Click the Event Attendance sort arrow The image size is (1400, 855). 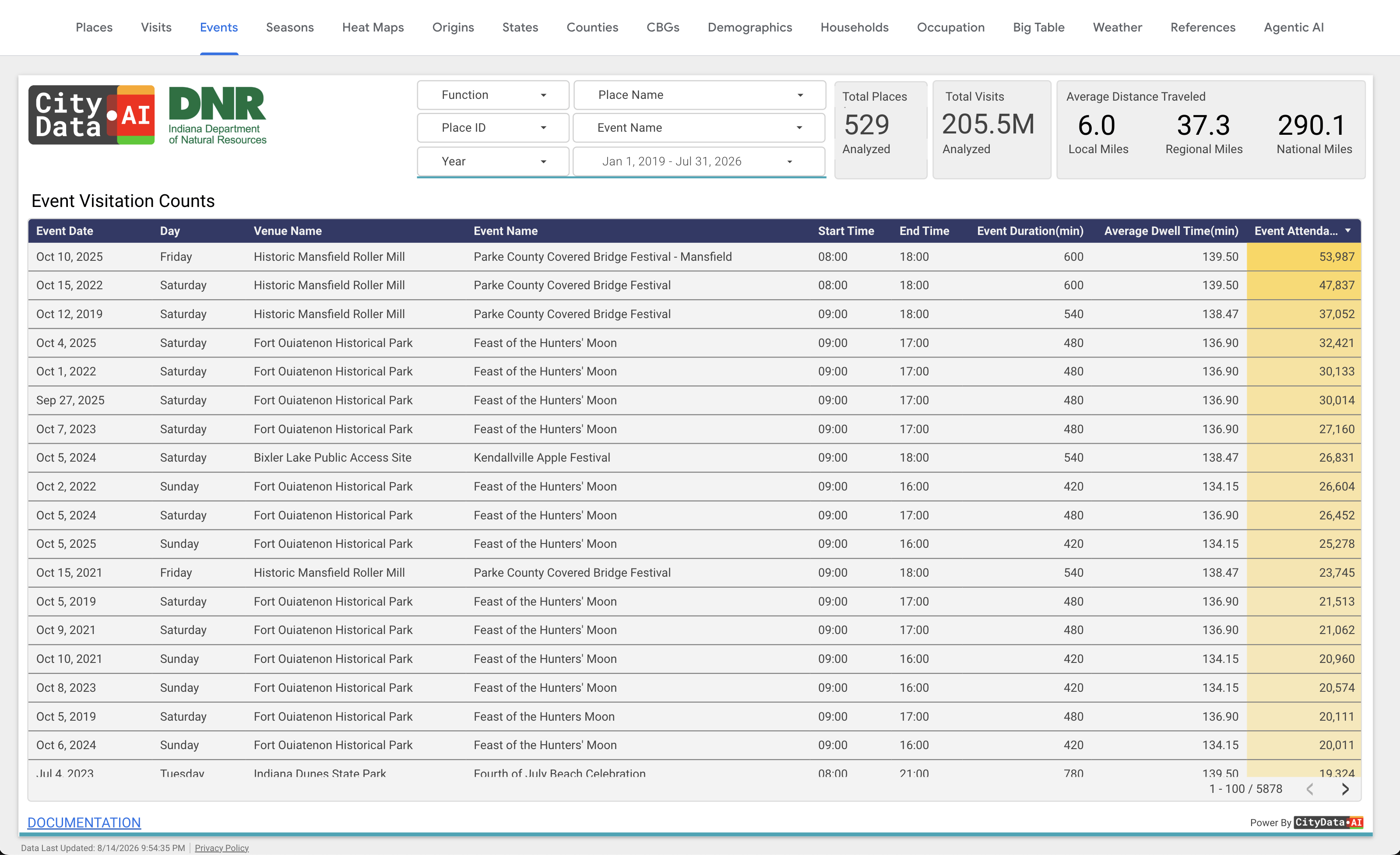[1348, 231]
